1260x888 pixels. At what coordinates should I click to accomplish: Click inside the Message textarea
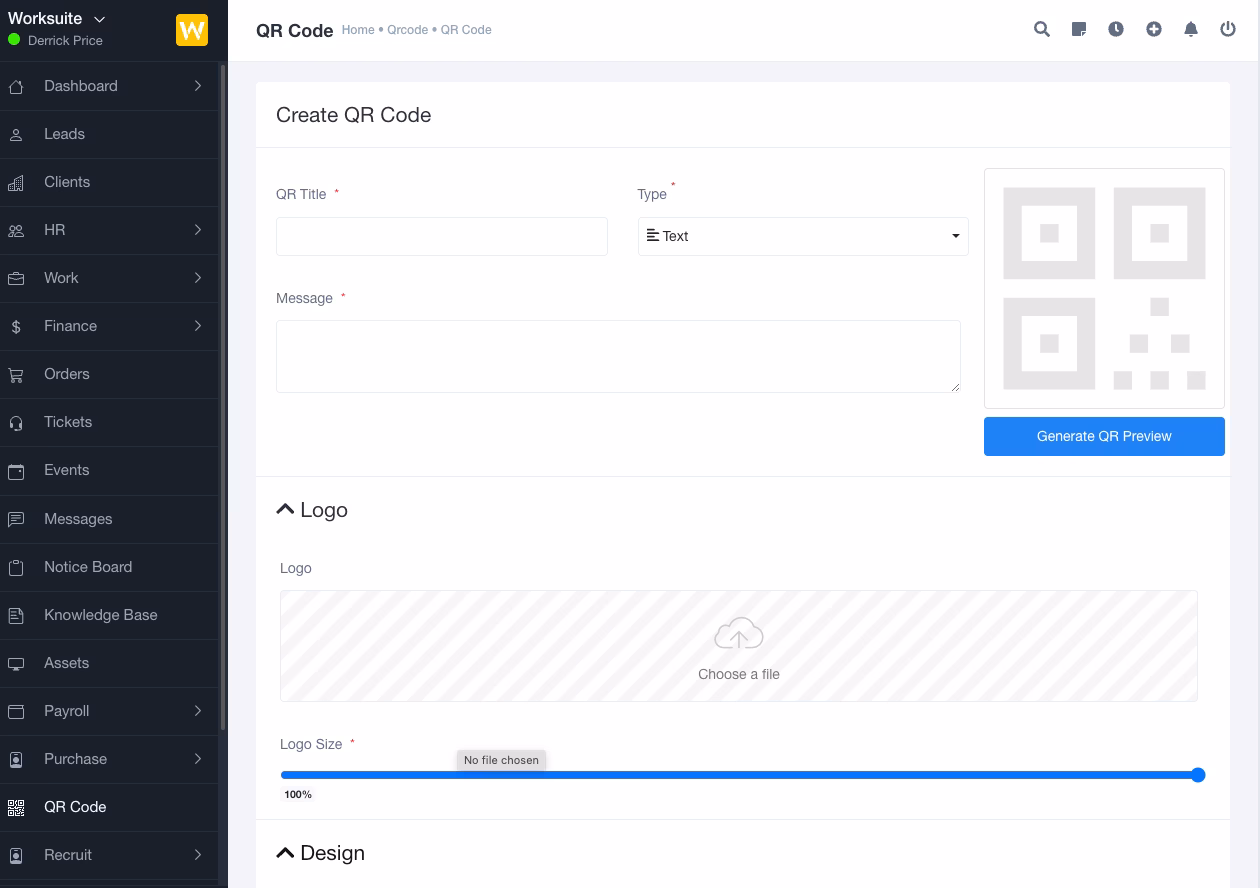click(618, 356)
